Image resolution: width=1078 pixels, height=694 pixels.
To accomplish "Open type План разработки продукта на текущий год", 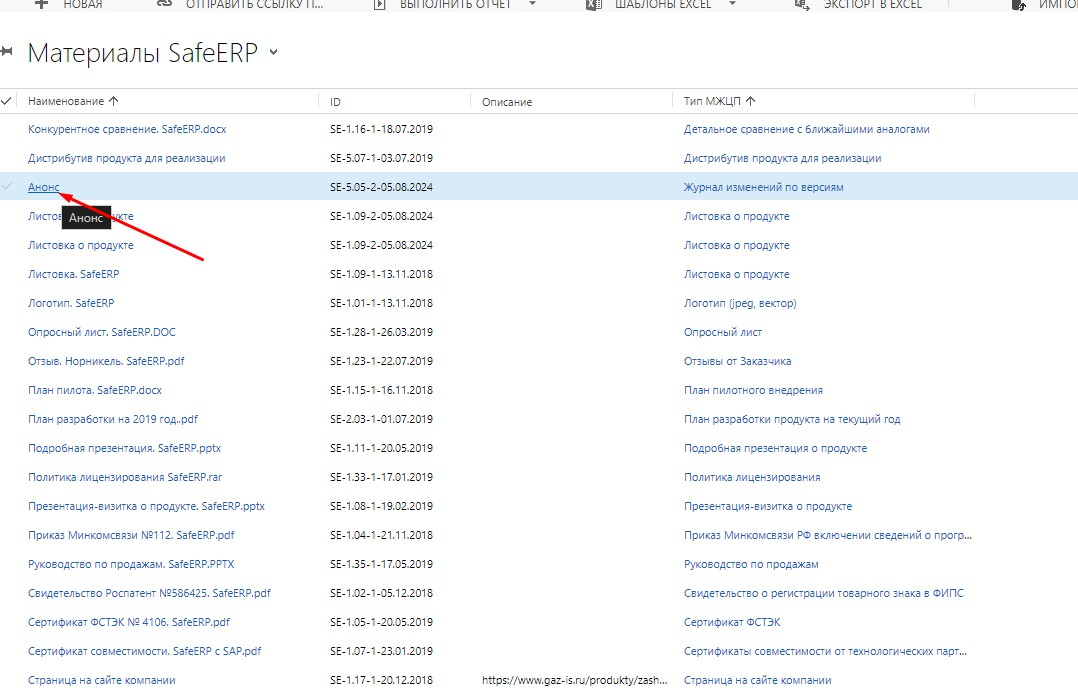I will (792, 419).
